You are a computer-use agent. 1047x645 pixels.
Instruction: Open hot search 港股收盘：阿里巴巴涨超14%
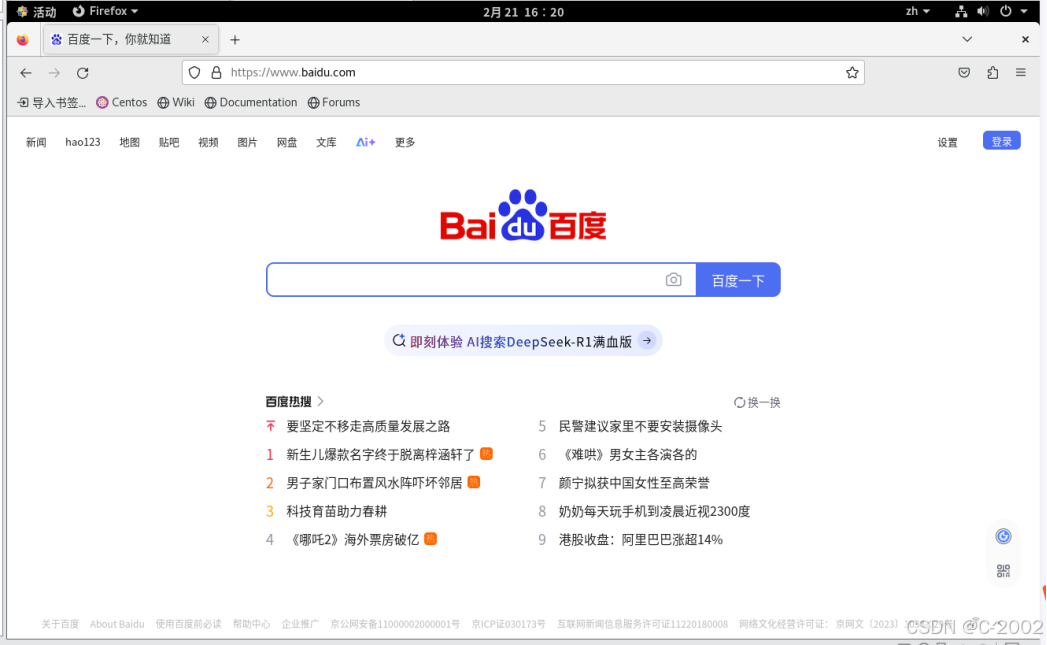click(641, 540)
